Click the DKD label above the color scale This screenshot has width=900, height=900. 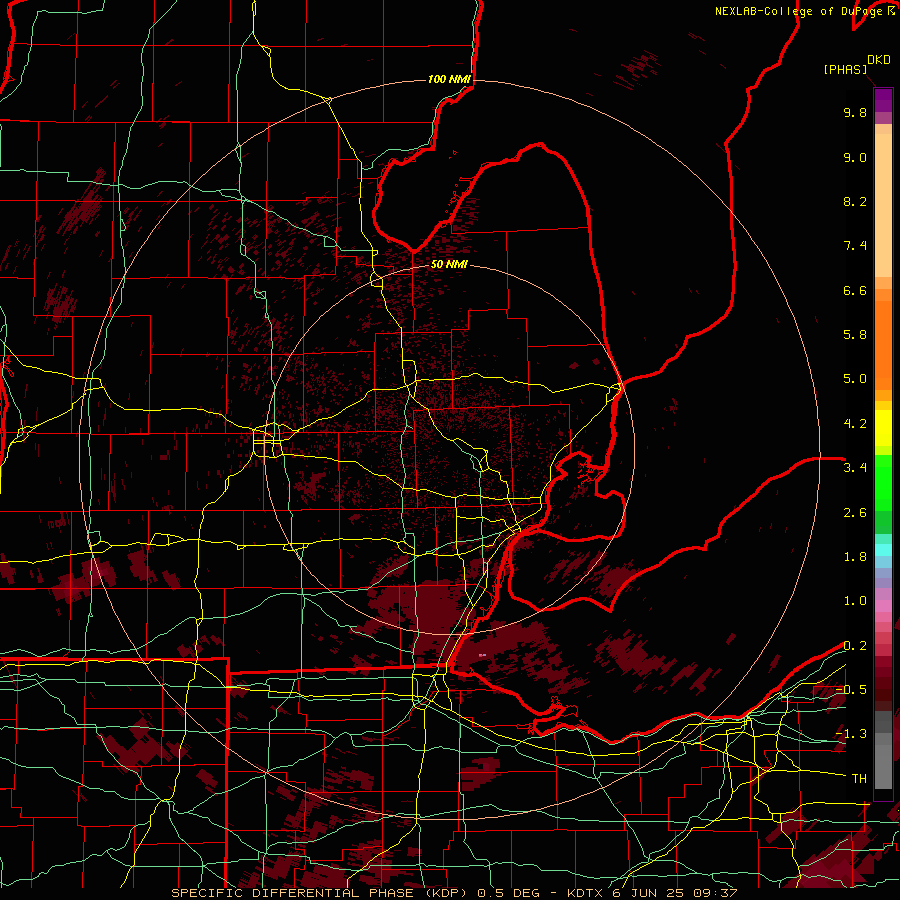879,60
